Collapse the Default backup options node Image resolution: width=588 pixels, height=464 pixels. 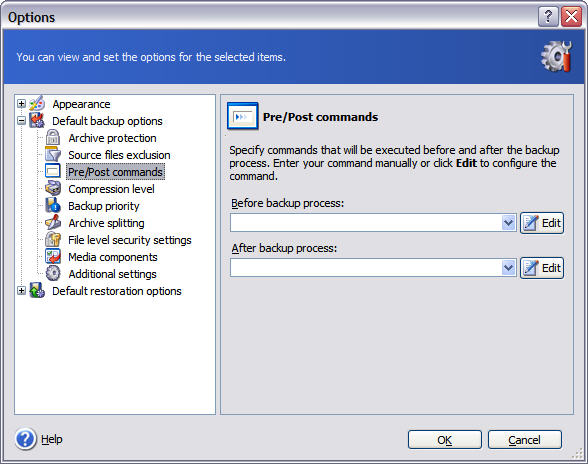click(x=21, y=121)
